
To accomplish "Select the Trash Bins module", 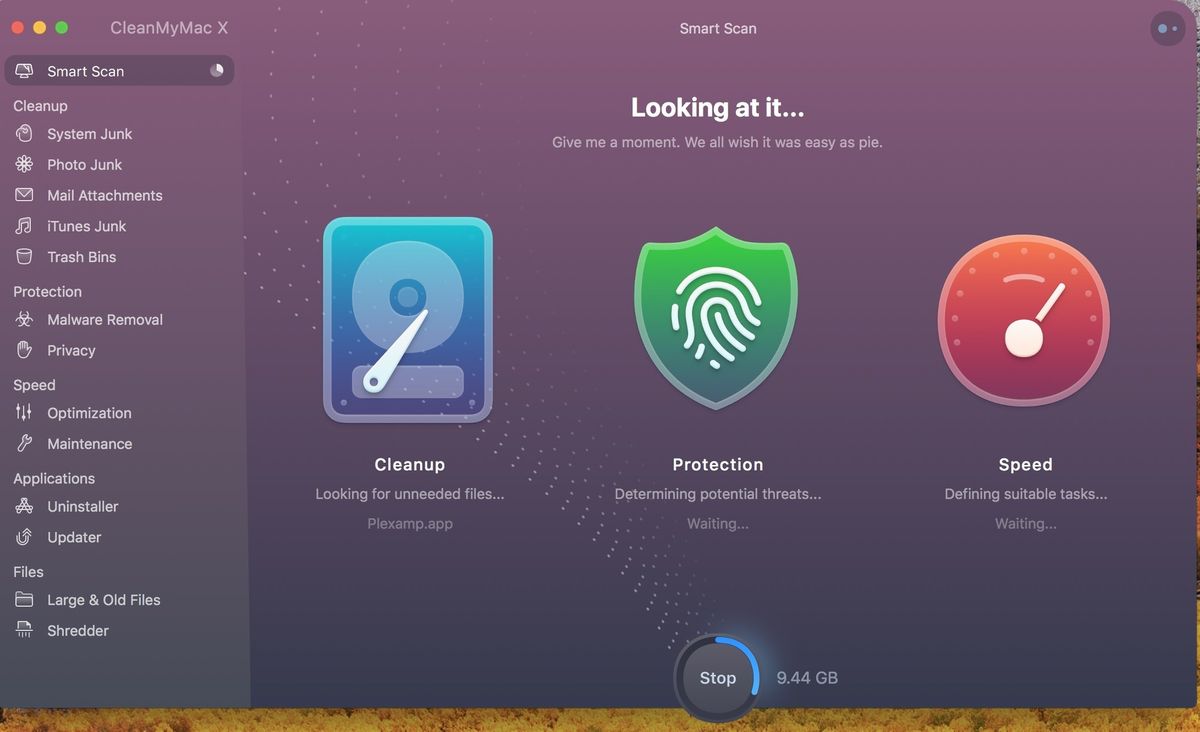I will 26,257.
